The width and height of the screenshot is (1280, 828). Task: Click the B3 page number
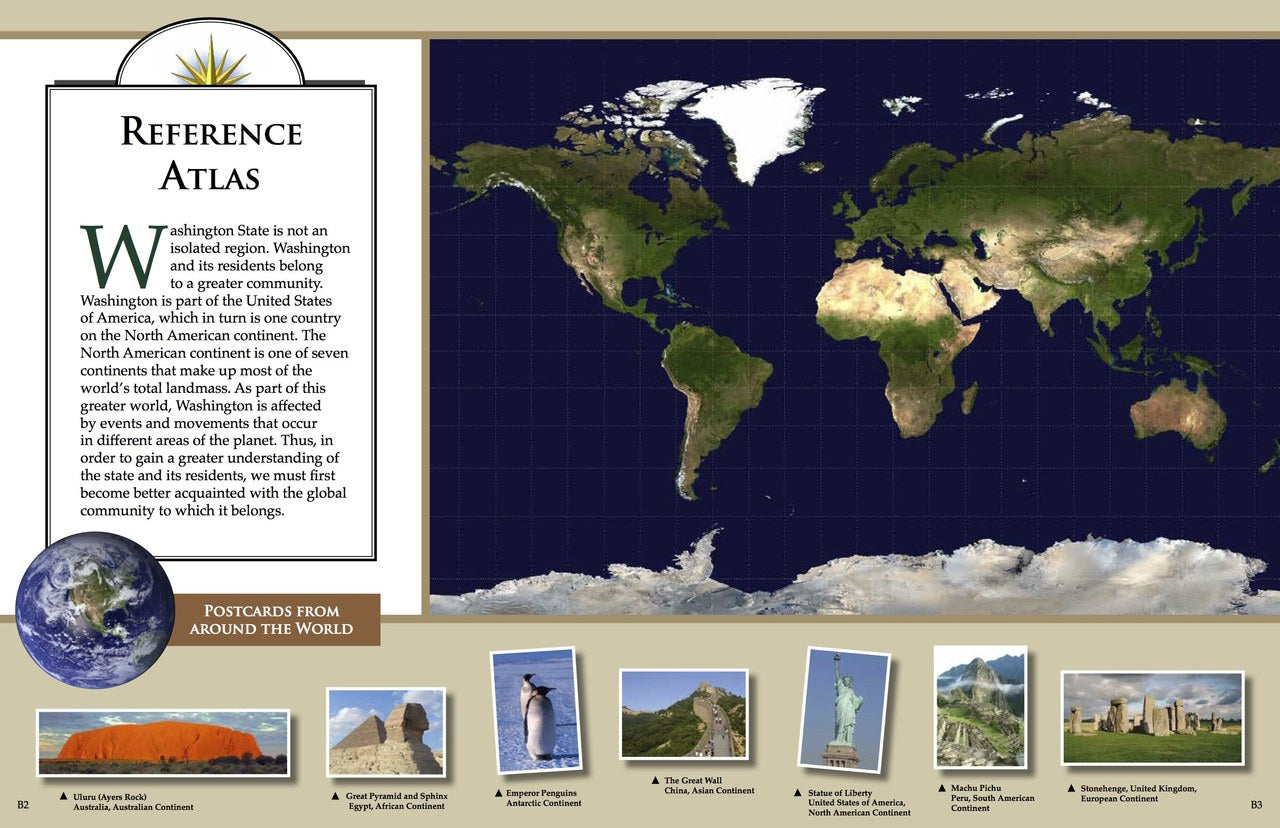[1257, 804]
